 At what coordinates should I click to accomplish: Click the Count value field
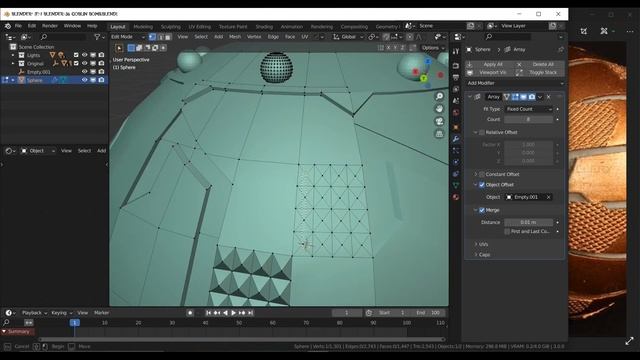pyautogui.click(x=529, y=120)
